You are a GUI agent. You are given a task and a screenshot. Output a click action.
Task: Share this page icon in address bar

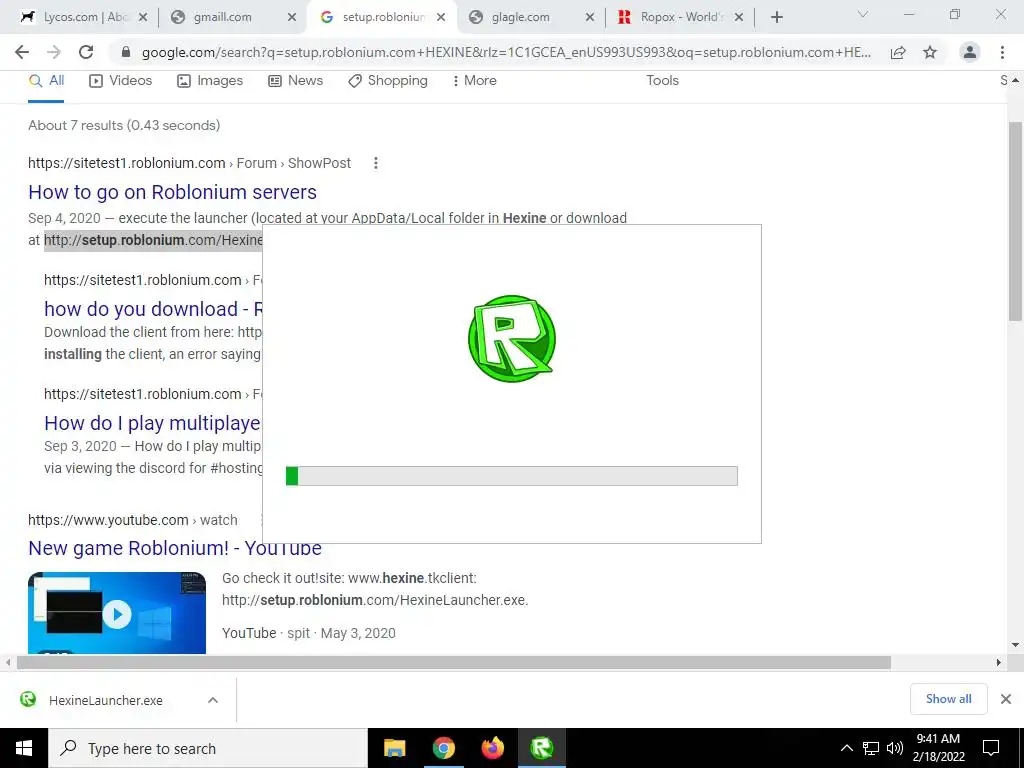tap(898, 52)
